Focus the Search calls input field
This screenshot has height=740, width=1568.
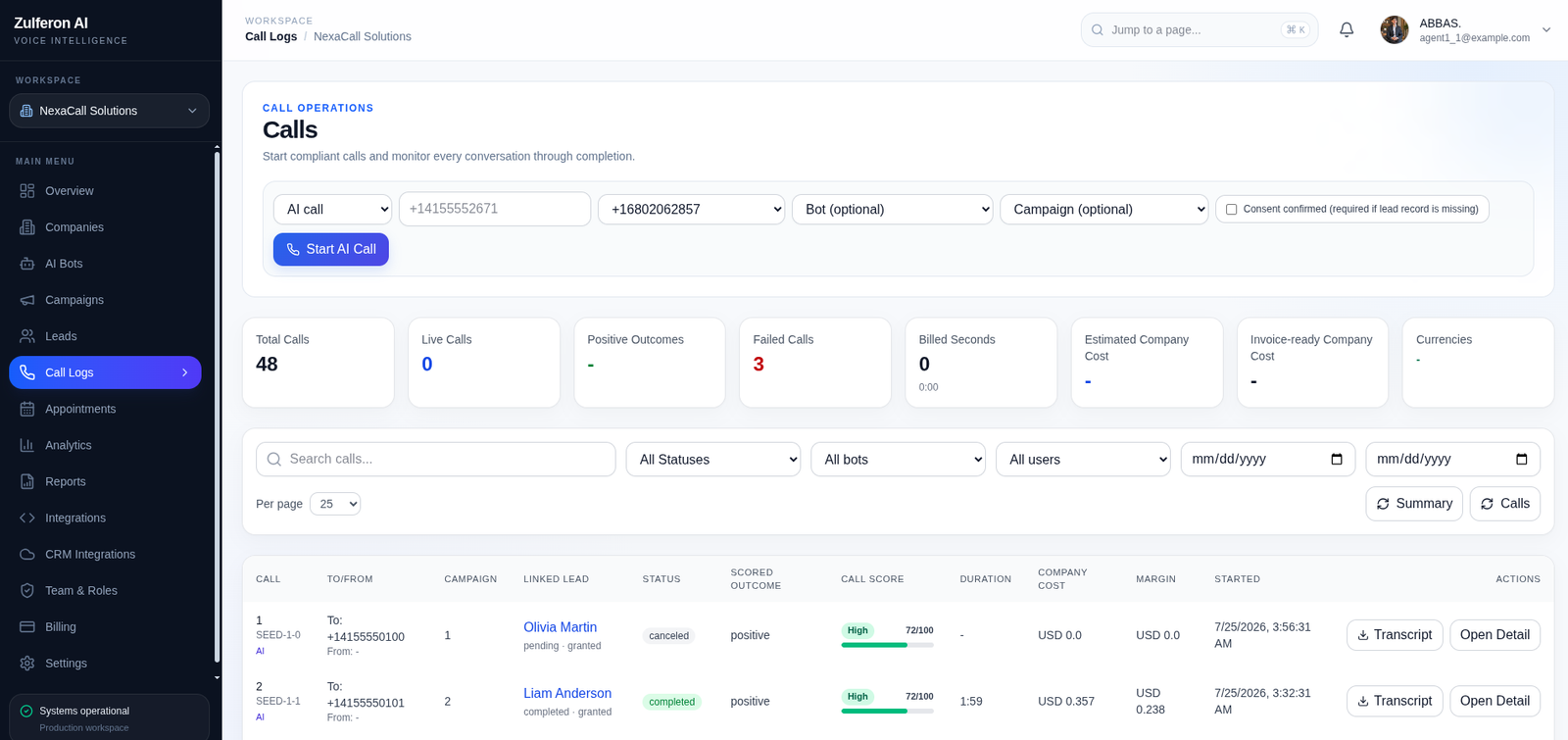click(x=436, y=459)
